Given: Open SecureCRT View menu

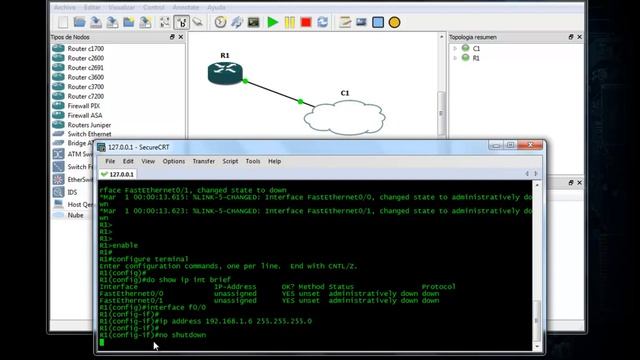Looking at the screenshot, I should pyautogui.click(x=148, y=161).
